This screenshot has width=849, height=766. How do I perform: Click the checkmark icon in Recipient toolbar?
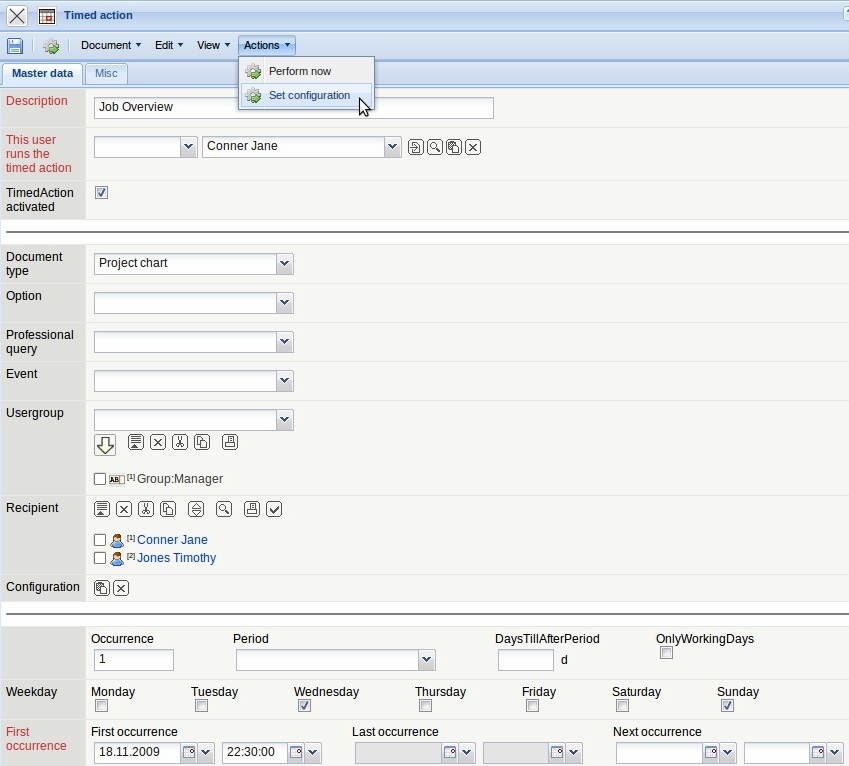click(274, 509)
